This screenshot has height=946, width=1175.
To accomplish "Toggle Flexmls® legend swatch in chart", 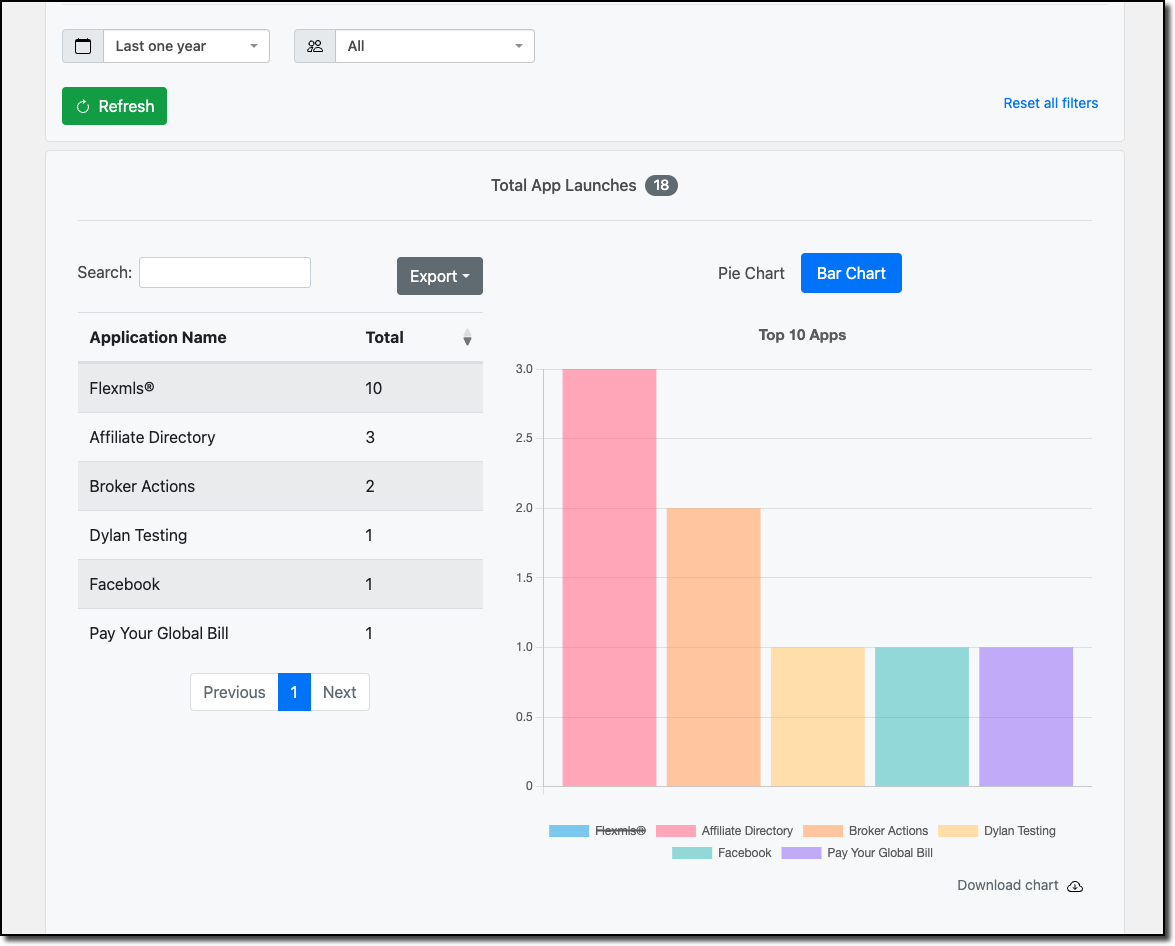I will pos(569,831).
